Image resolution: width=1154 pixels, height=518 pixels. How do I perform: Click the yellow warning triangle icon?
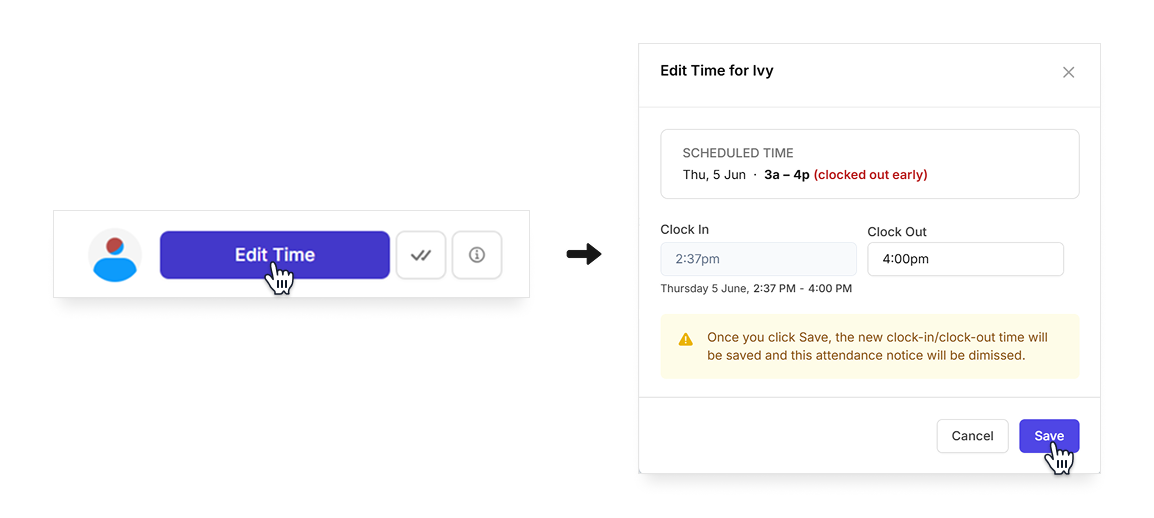(x=685, y=339)
